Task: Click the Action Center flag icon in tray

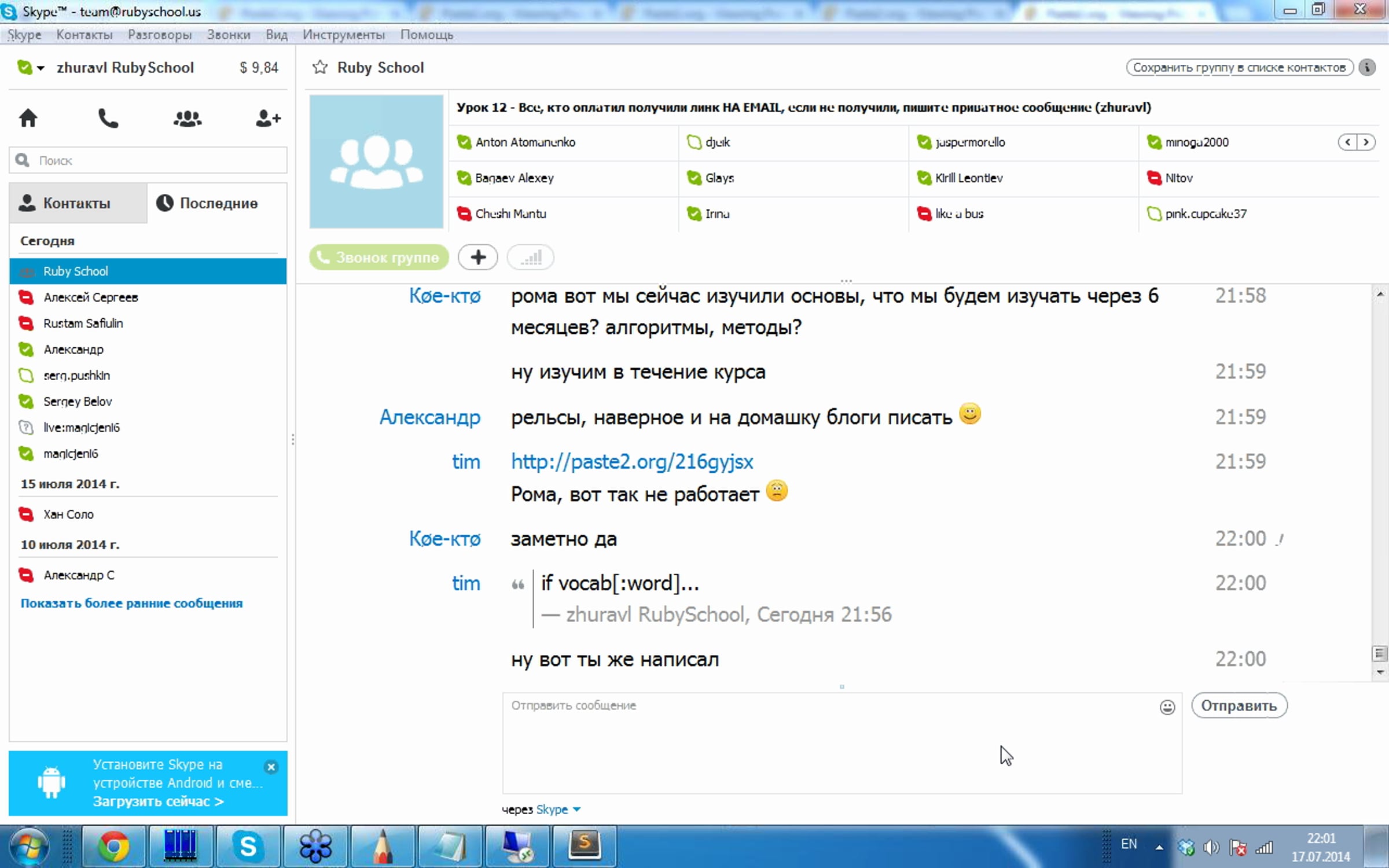Action: pos(1238,848)
